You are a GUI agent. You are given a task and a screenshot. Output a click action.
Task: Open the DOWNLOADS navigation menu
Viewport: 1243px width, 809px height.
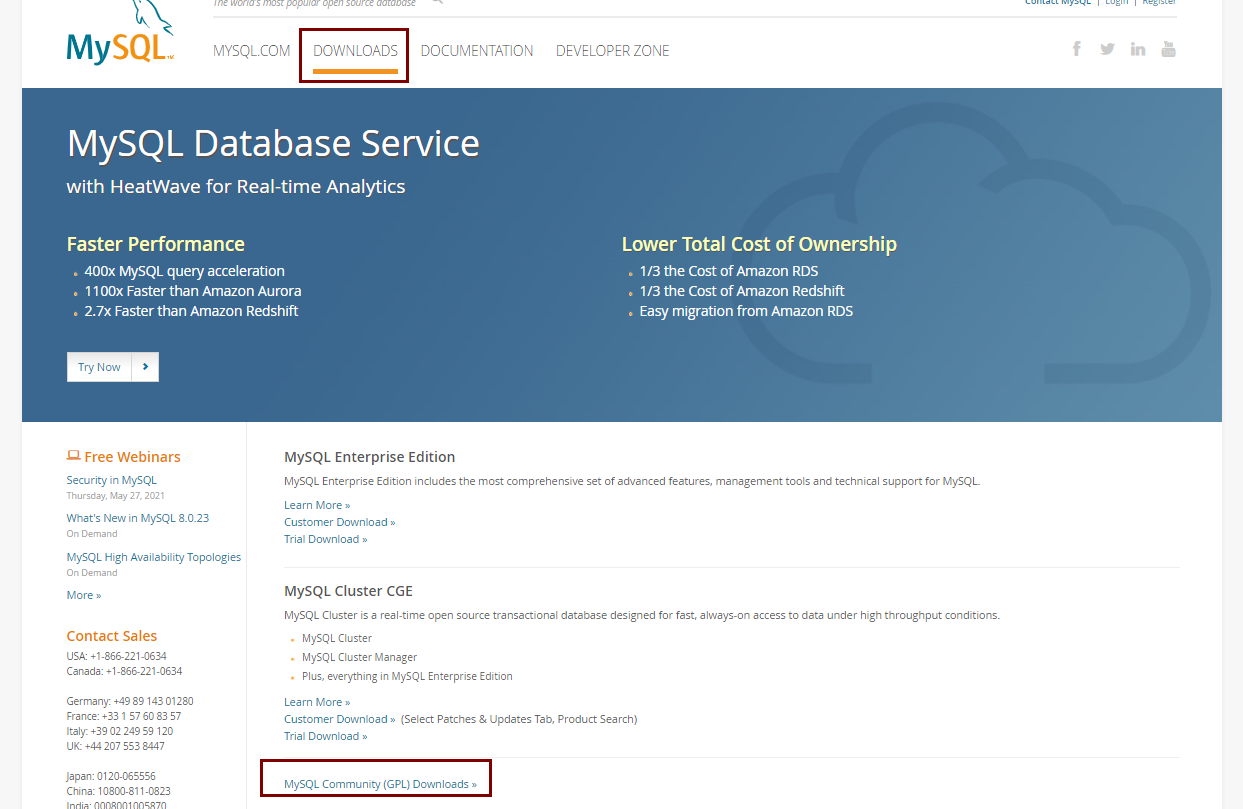[x=353, y=50]
